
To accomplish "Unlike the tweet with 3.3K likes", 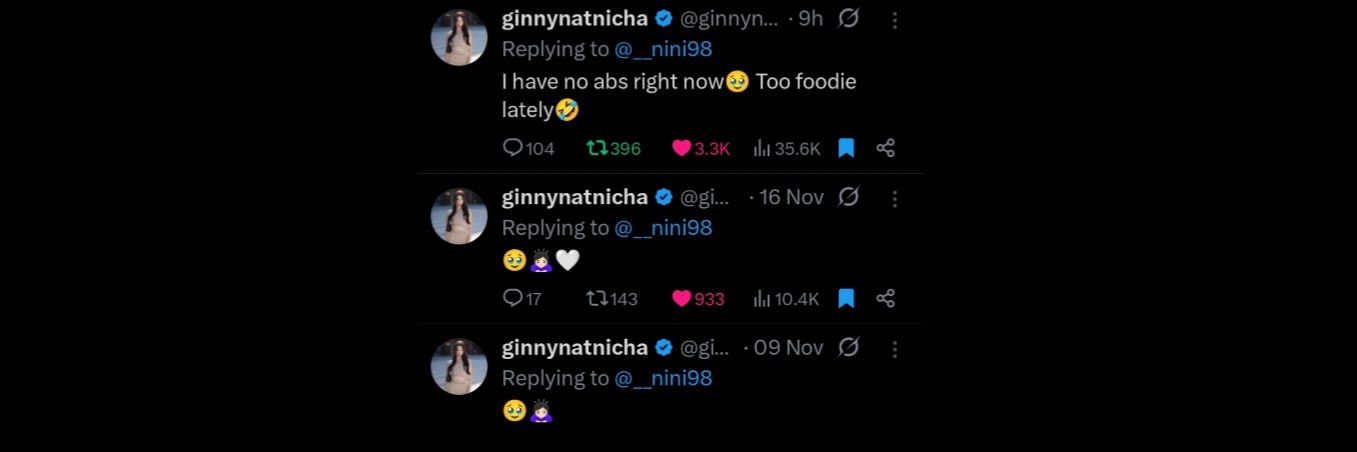I will coord(682,148).
